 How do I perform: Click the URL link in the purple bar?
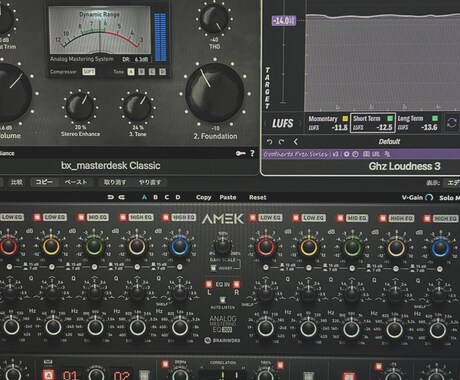click(x=376, y=154)
